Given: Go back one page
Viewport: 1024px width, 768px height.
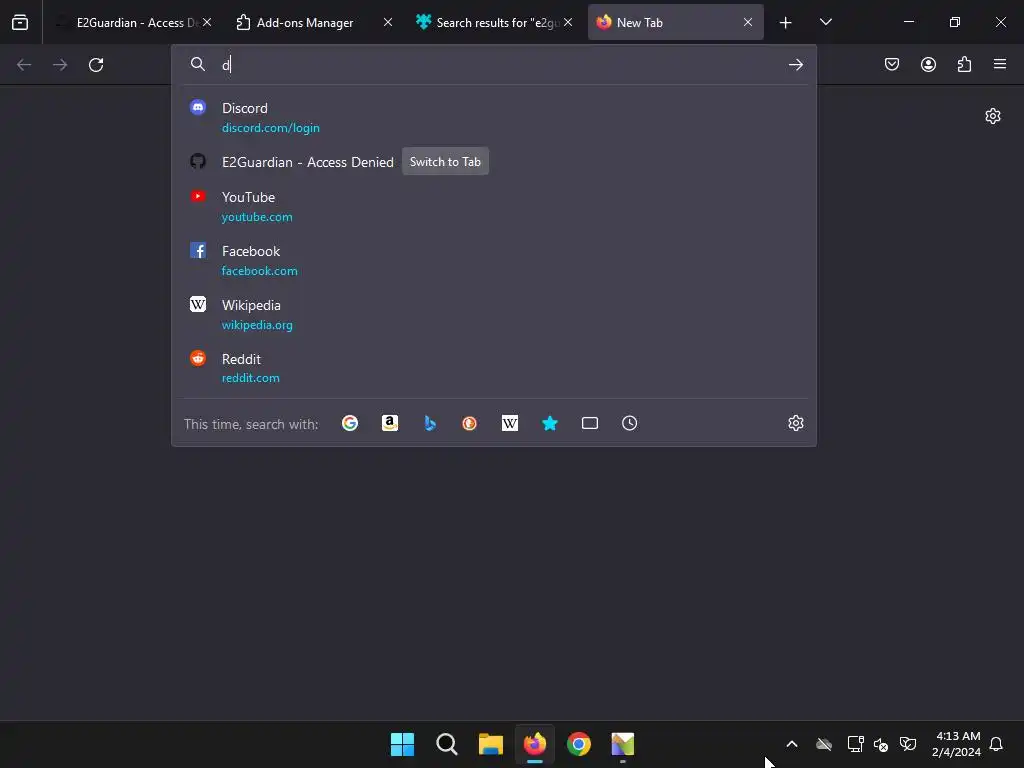Looking at the screenshot, I should (x=24, y=64).
